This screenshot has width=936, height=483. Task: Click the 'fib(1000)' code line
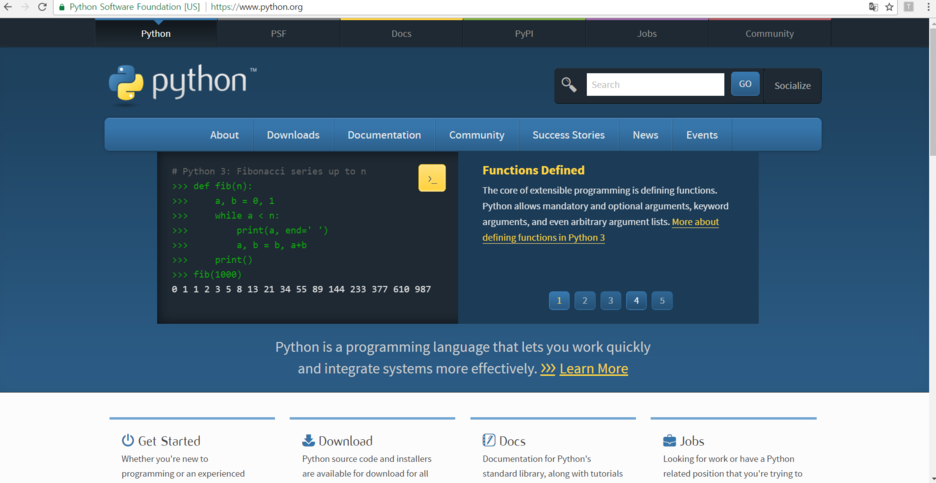(207, 275)
